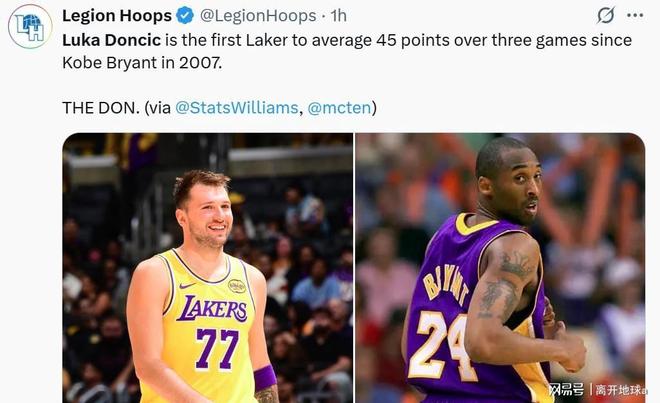Open the Kobe Bryant photo on right
Image resolution: width=660 pixels, height=403 pixels.
(500, 268)
